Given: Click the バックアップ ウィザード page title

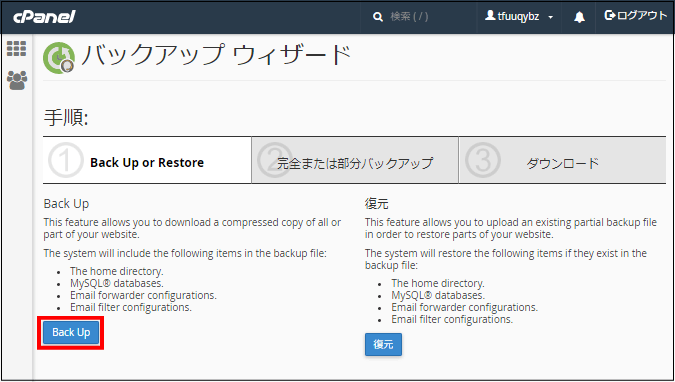Looking at the screenshot, I should coord(217,56).
